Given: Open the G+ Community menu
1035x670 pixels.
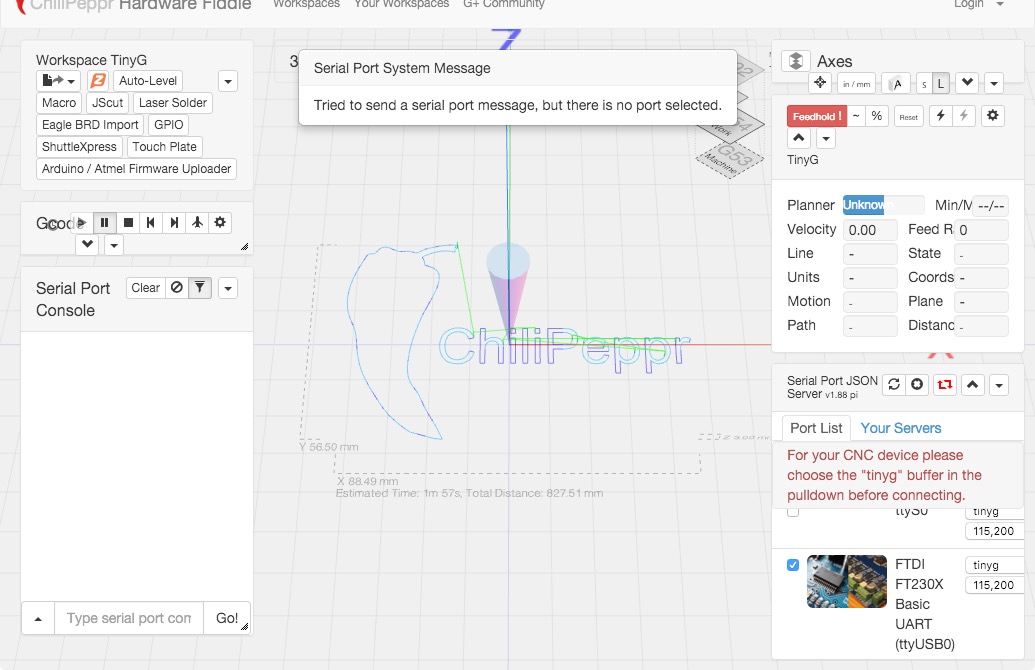Looking at the screenshot, I should (x=503, y=4).
